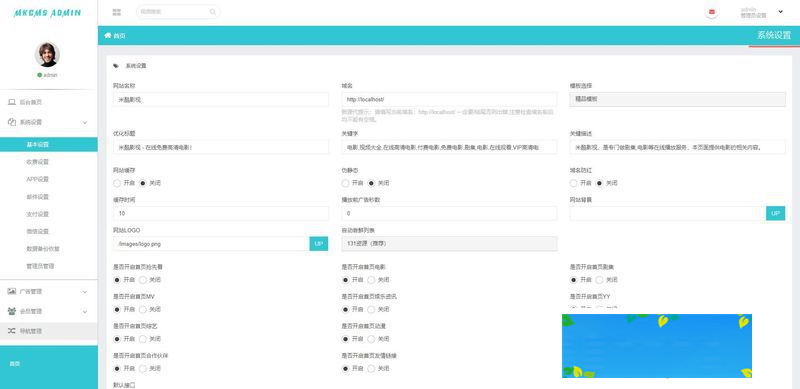This screenshot has width=800, height=389.
Task: Click 首页 in the sidebar footer
Action: pos(14,364)
